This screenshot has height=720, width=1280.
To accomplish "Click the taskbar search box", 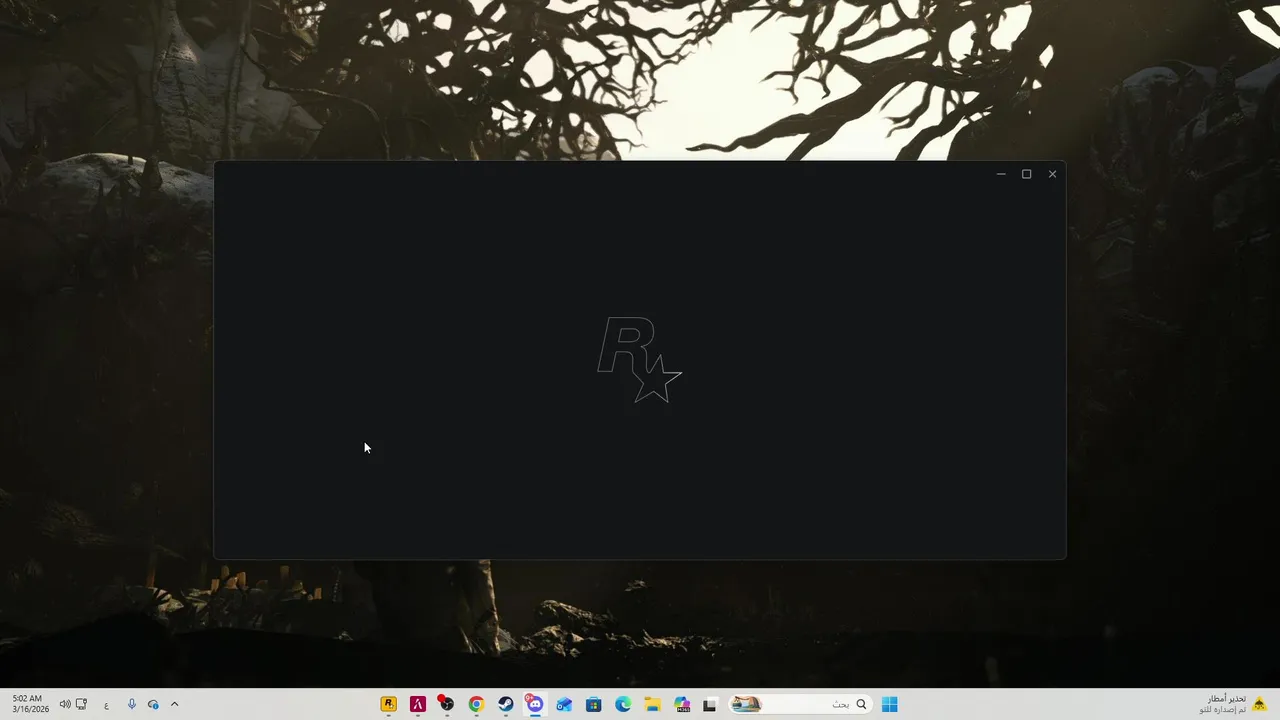I will pos(799,704).
